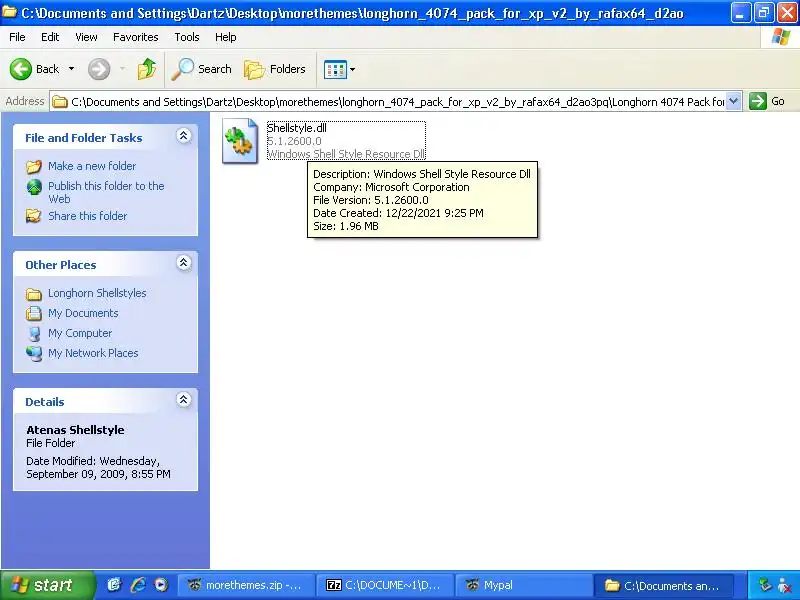Open the Views button menu
This screenshot has width=800, height=600.
pyautogui.click(x=339, y=69)
